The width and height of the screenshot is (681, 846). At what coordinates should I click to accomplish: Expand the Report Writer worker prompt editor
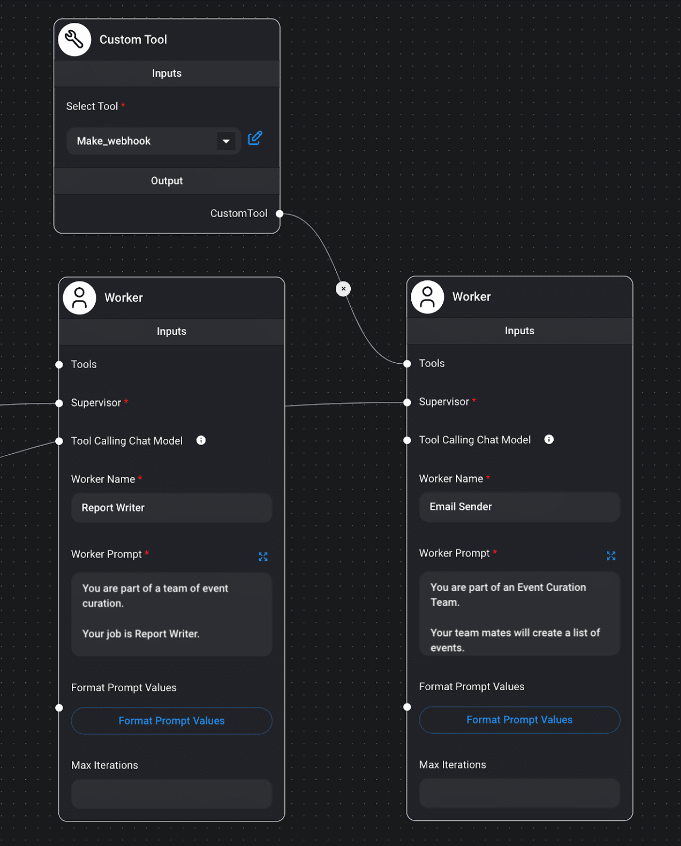(263, 557)
